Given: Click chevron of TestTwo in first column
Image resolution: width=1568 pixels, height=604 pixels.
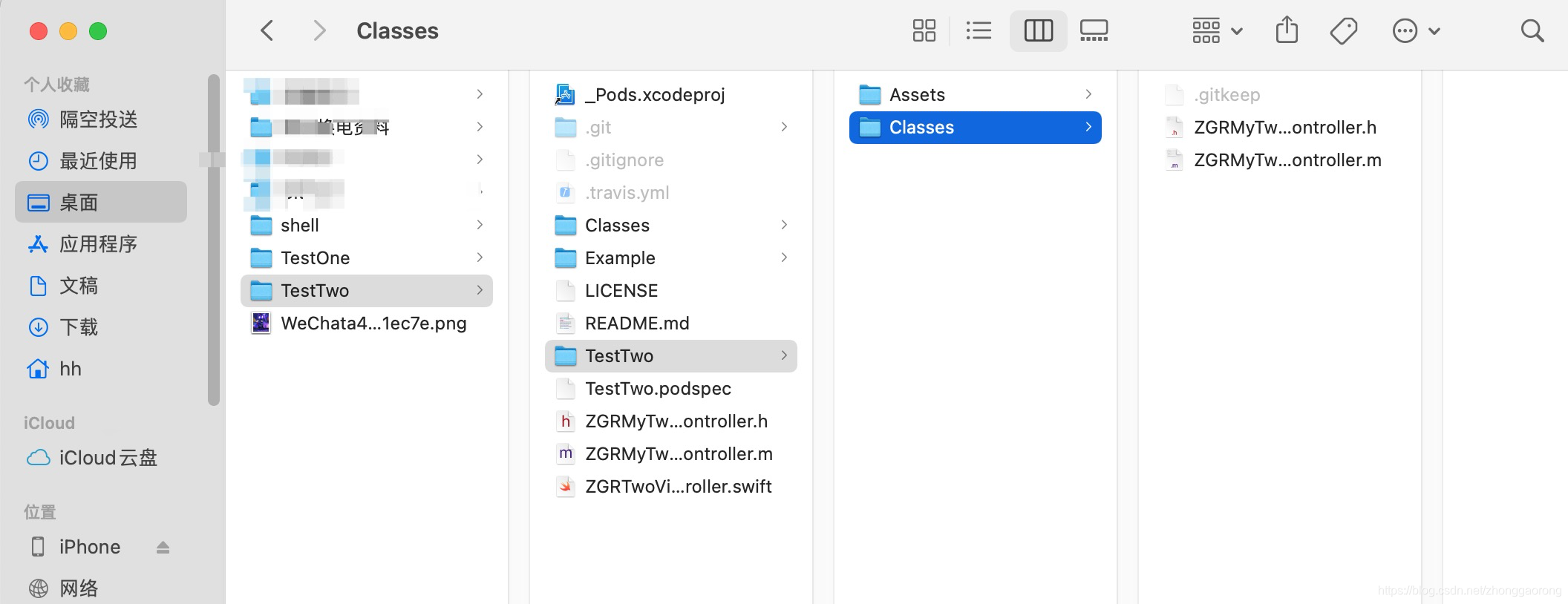Looking at the screenshot, I should (x=480, y=290).
